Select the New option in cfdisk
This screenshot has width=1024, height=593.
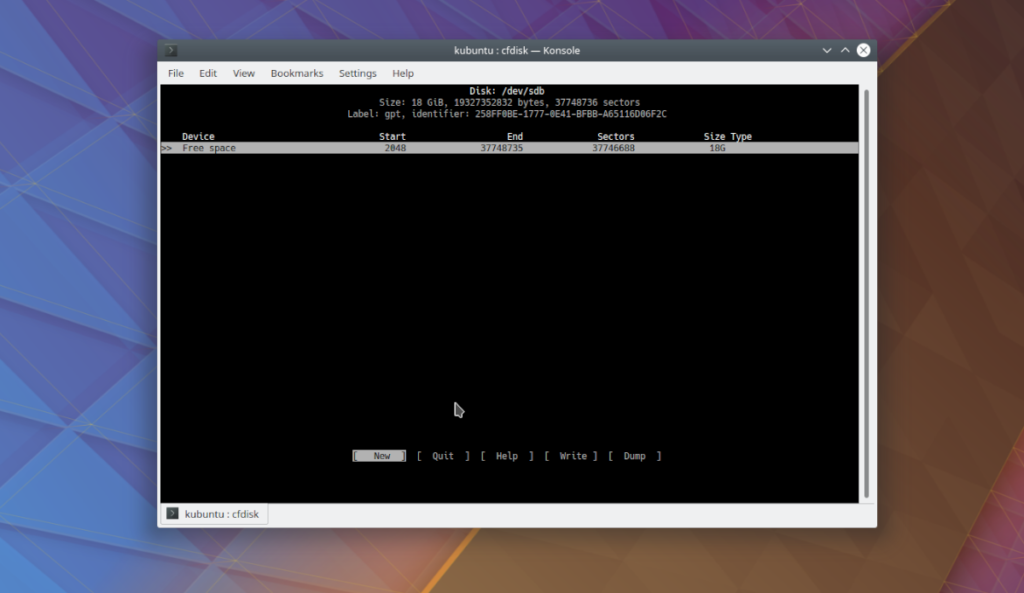(380, 456)
